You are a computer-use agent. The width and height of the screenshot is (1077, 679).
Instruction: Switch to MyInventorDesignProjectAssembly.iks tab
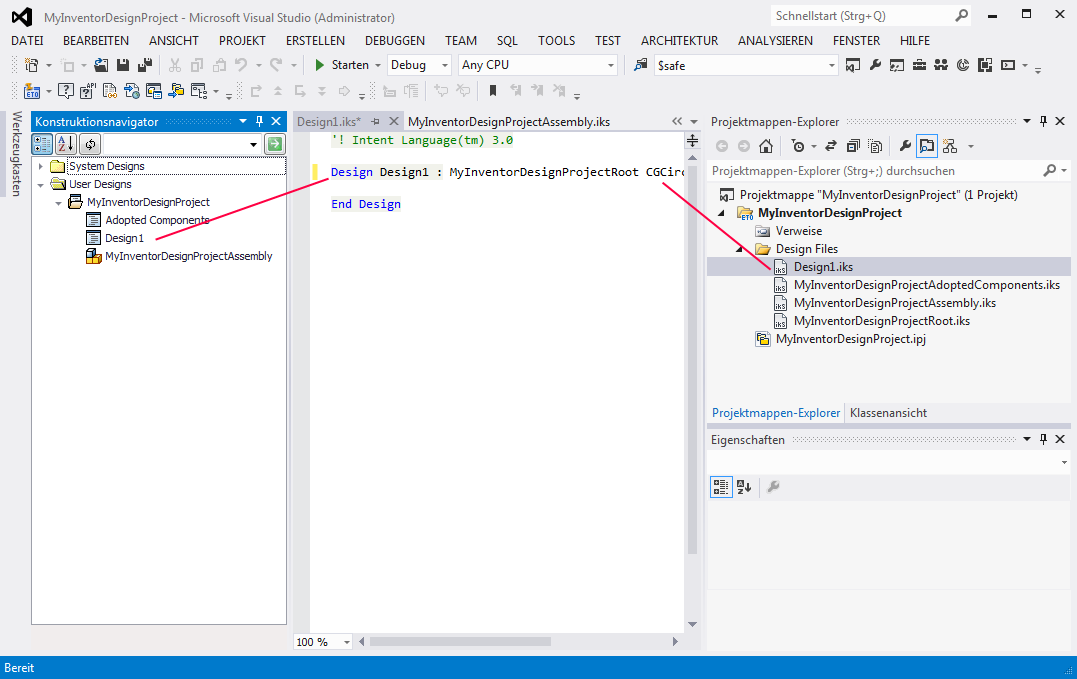(509, 122)
